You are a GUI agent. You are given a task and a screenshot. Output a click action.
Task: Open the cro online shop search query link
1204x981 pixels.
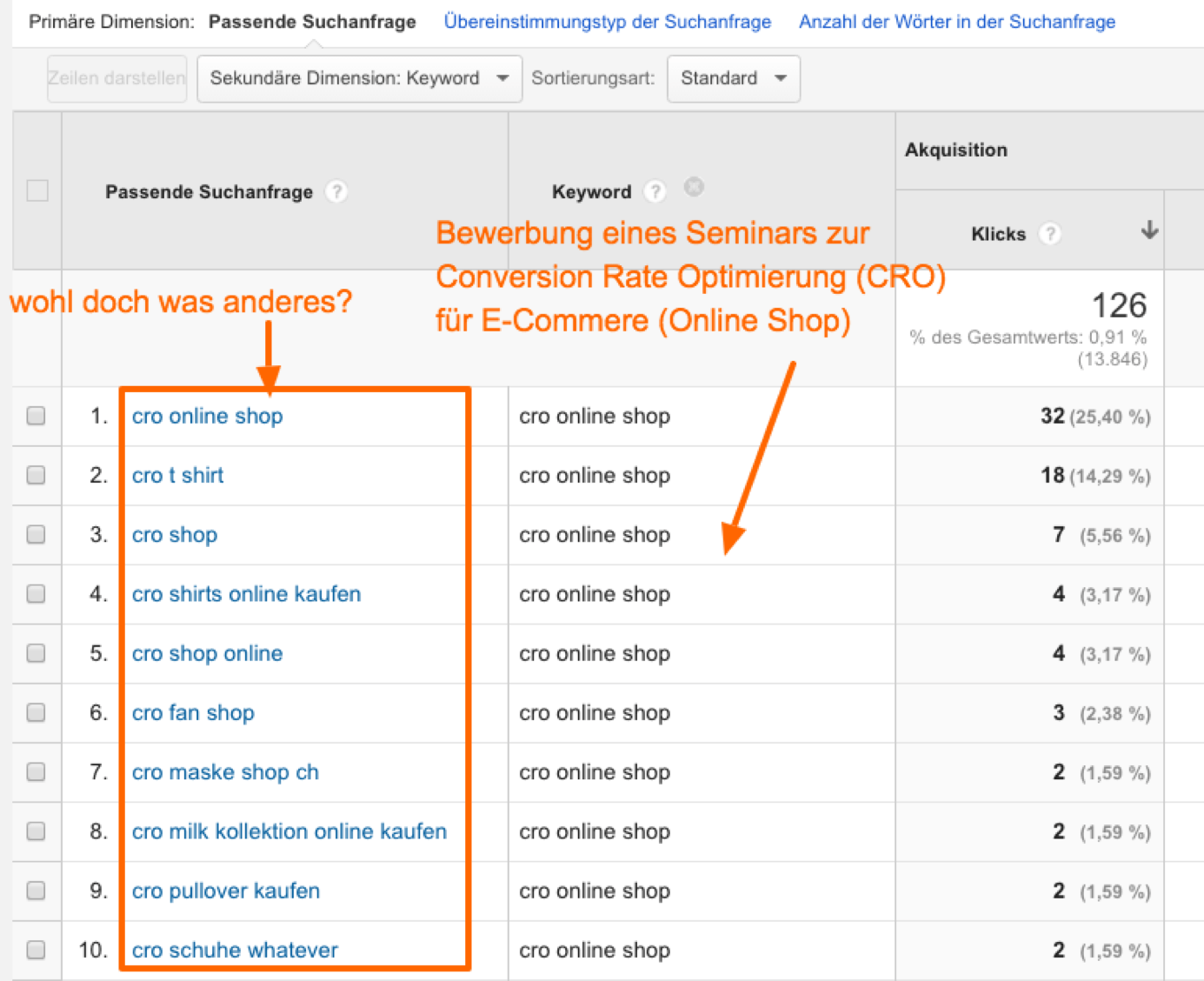207,416
